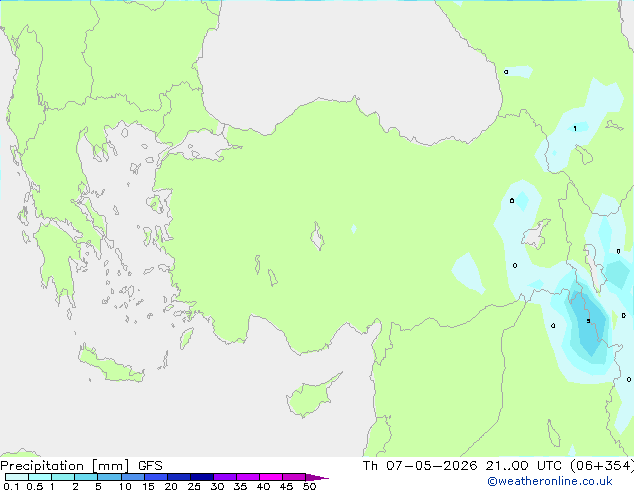The image size is (634, 490).
Task: Click the 25–30 mm navy legend swatch
Action: pos(202,477)
